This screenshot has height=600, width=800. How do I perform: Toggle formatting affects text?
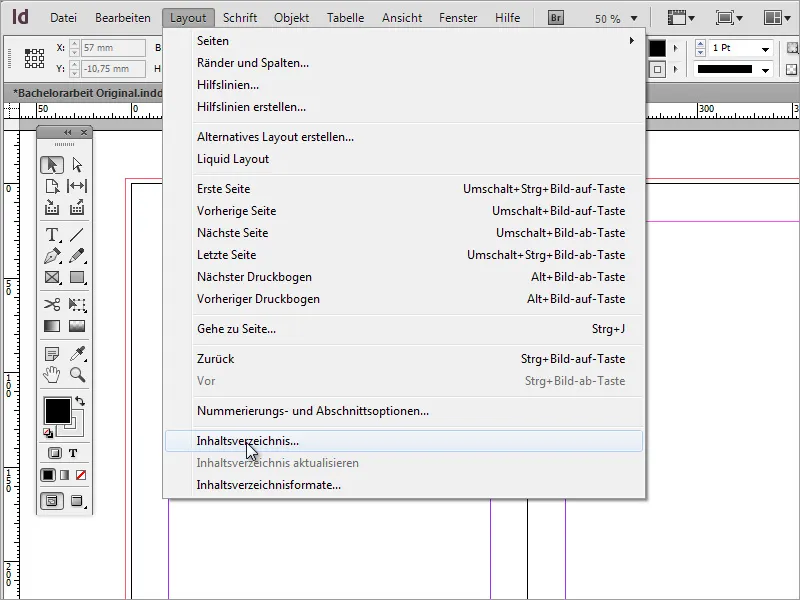73,453
